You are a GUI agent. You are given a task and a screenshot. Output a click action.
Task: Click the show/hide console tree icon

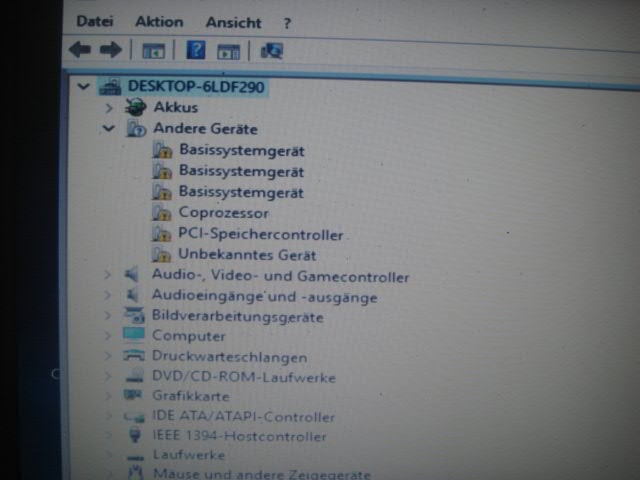[x=153, y=51]
